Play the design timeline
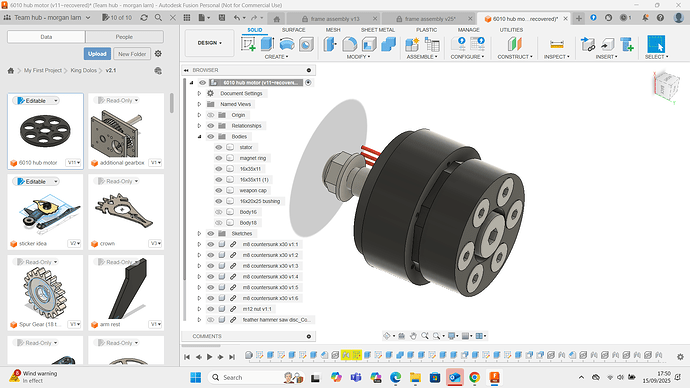 pyautogui.click(x=209, y=357)
